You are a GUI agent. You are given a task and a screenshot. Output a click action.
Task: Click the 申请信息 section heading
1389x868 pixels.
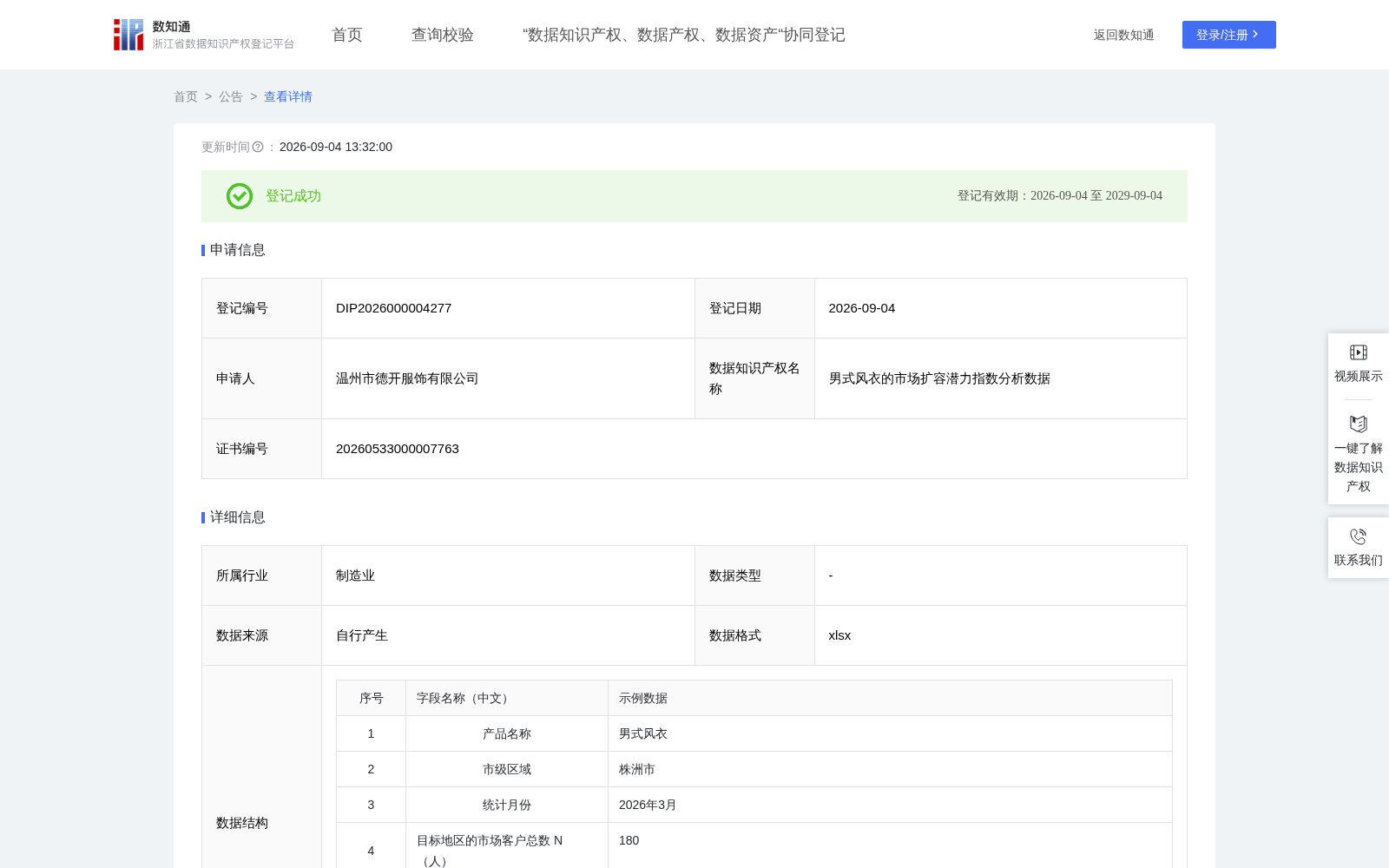(237, 250)
